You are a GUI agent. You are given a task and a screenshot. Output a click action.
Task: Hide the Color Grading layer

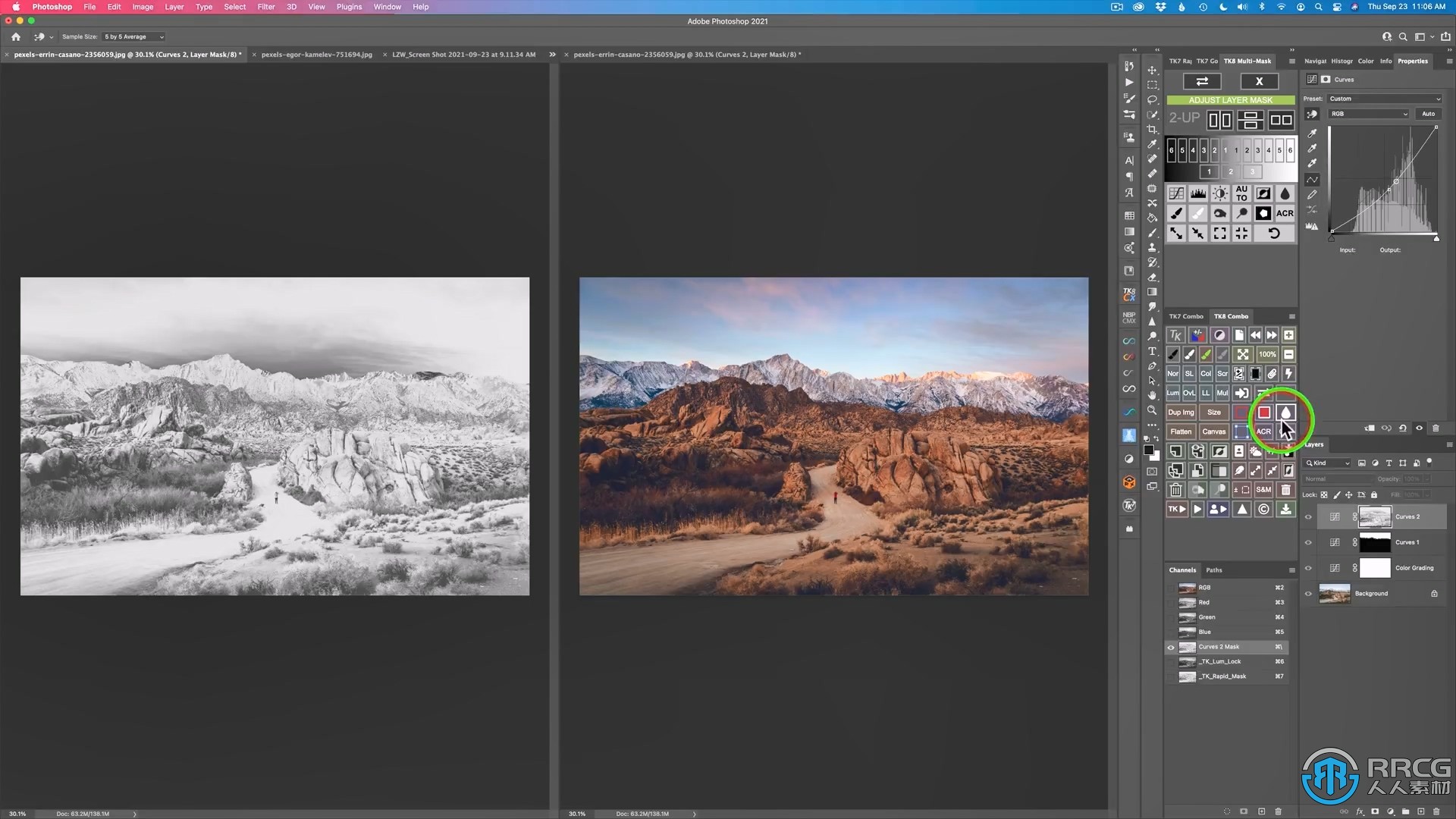pos(1308,567)
